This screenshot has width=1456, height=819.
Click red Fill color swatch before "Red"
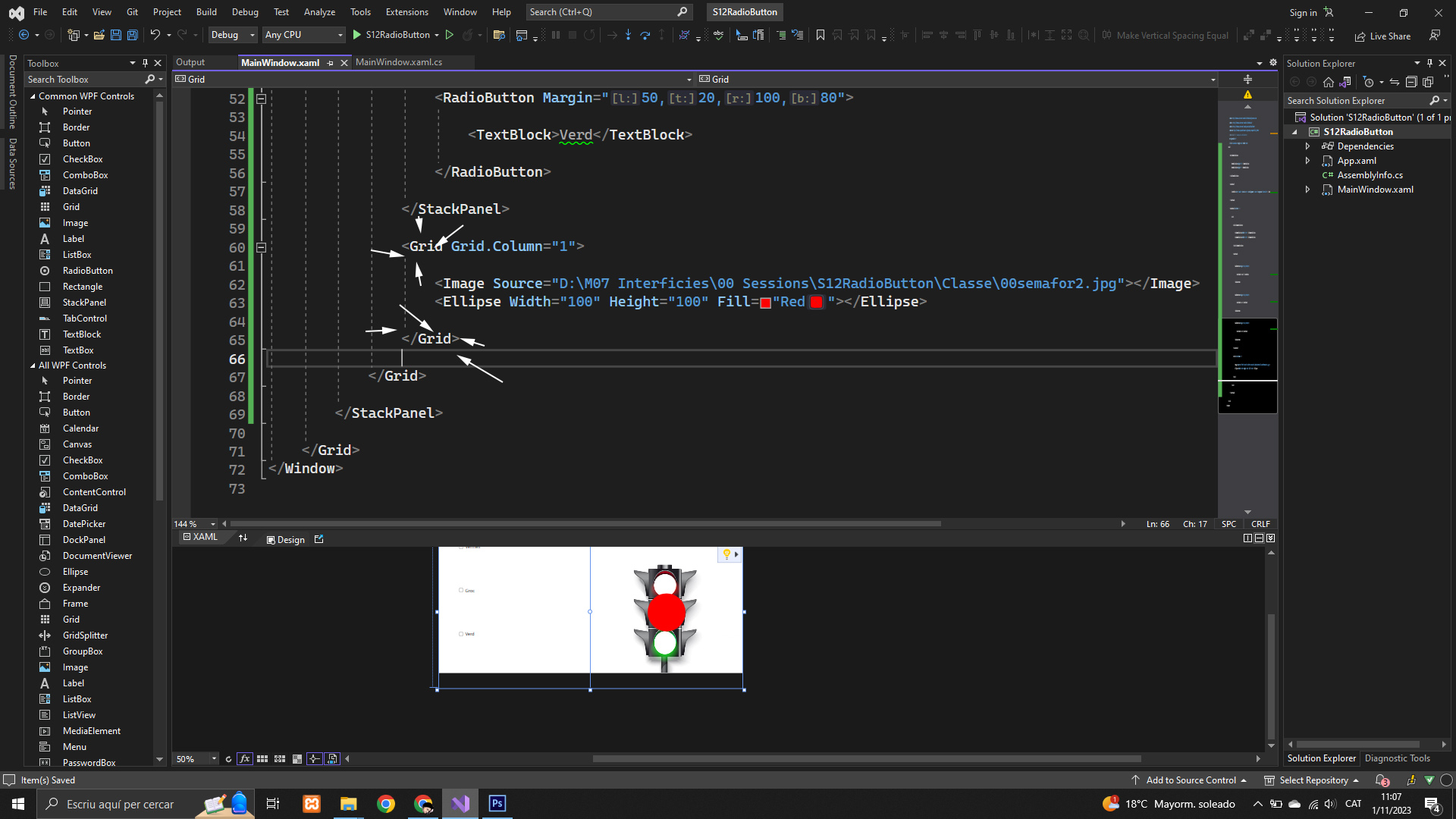765,303
